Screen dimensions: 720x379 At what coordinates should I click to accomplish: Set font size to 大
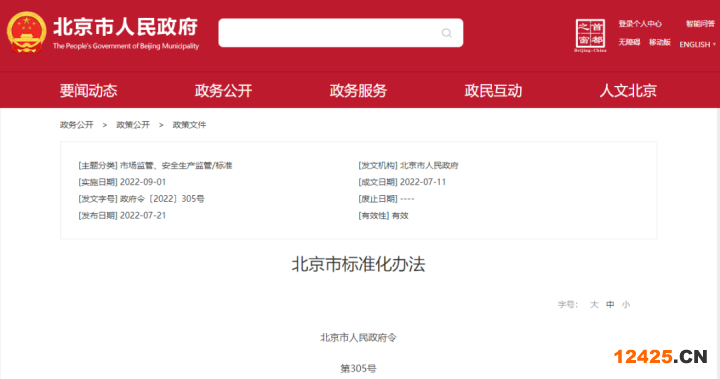tap(594, 305)
